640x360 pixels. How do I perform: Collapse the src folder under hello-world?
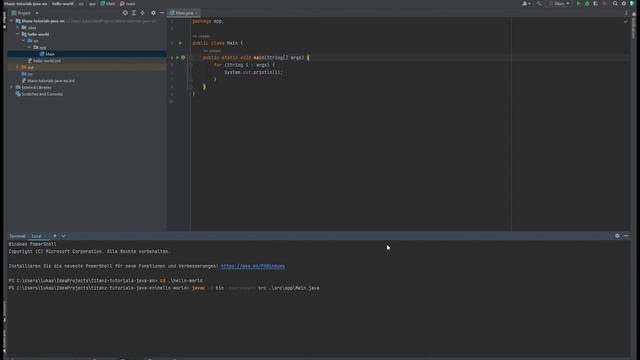pyautogui.click(x=24, y=41)
